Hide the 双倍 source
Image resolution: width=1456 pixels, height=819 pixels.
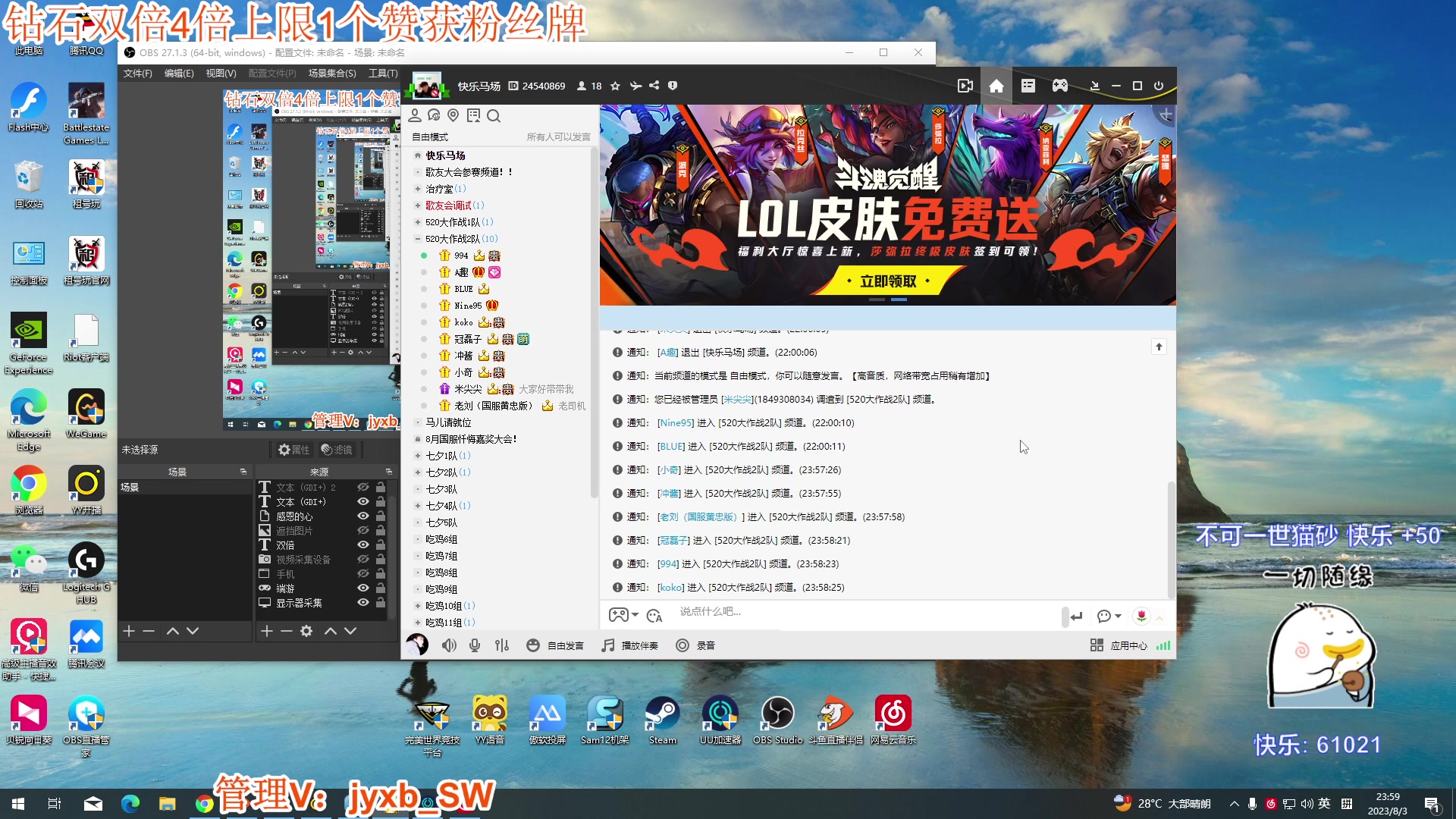[x=363, y=545]
